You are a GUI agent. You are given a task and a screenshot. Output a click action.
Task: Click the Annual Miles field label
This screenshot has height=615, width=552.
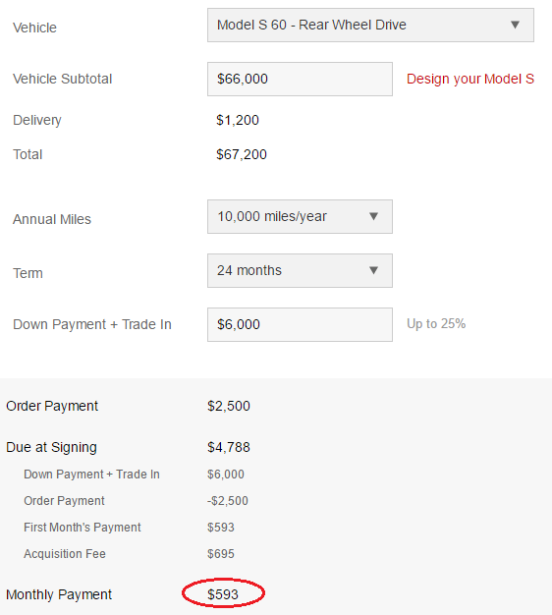tap(52, 219)
